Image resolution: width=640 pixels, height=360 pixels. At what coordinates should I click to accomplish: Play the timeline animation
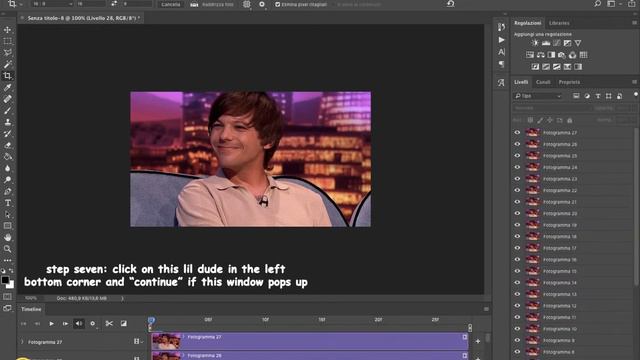click(x=51, y=324)
